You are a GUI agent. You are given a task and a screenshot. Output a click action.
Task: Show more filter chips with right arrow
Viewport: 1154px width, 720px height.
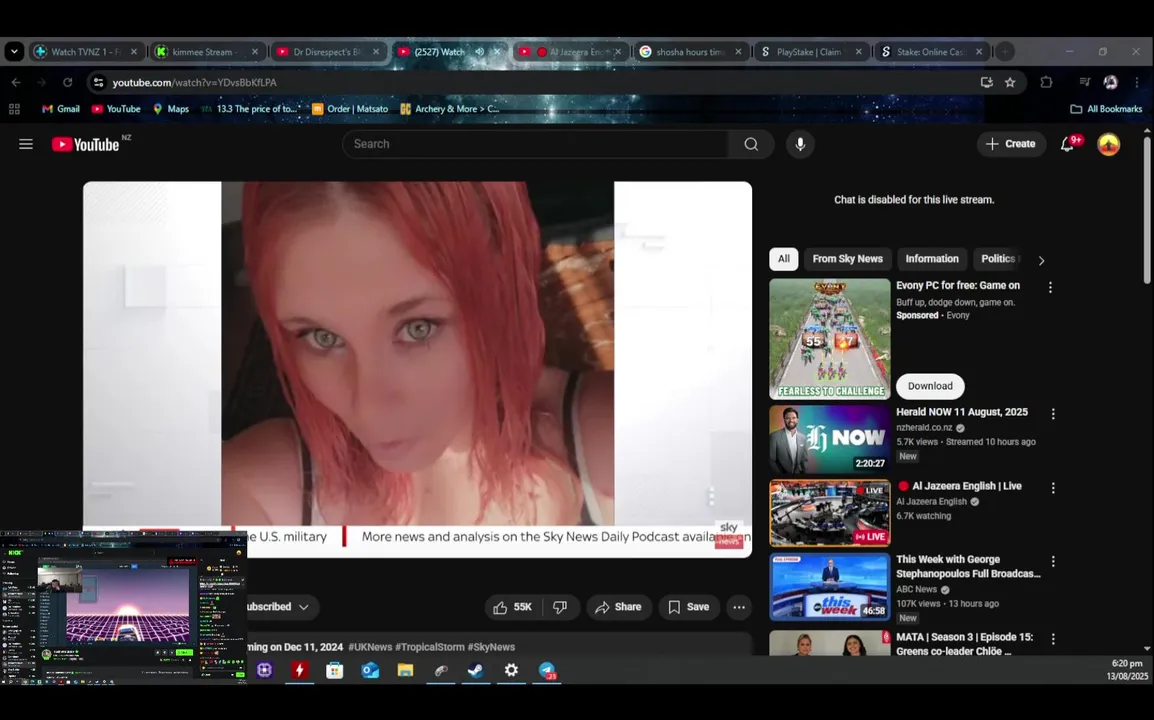point(1041,261)
